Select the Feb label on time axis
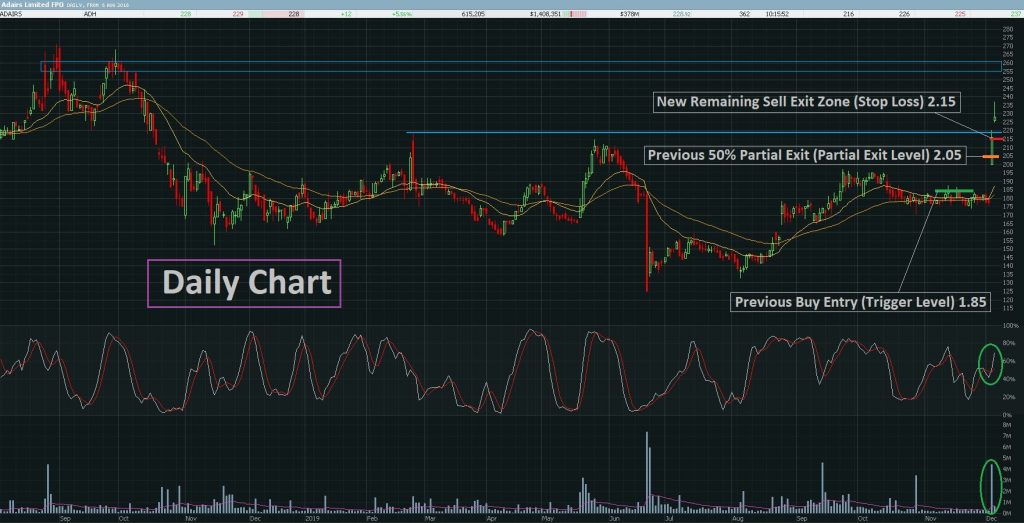Screen dimensions: 1024x523 372,518
